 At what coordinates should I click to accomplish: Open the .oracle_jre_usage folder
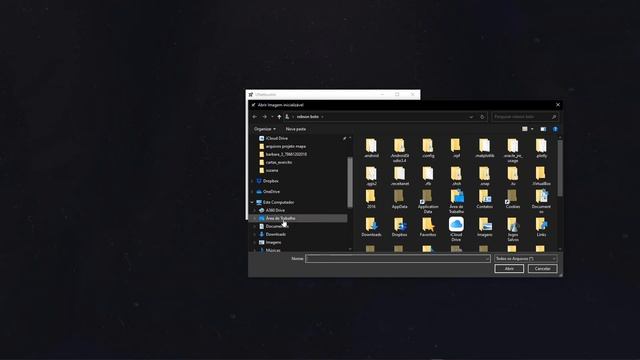pos(513,150)
